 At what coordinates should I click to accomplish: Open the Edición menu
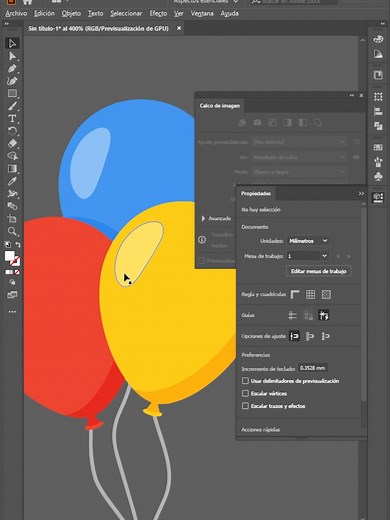(44, 14)
